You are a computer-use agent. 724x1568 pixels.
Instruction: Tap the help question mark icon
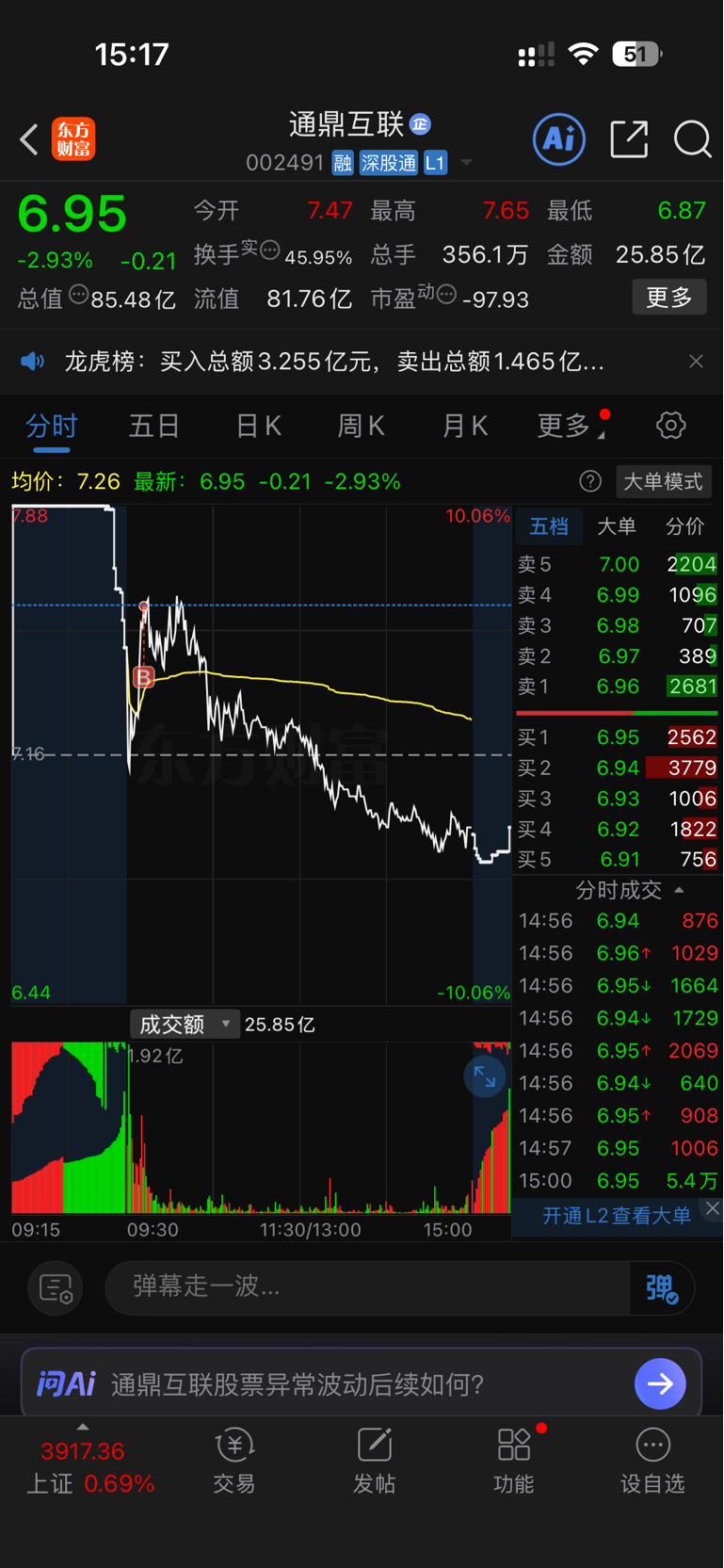[x=590, y=481]
